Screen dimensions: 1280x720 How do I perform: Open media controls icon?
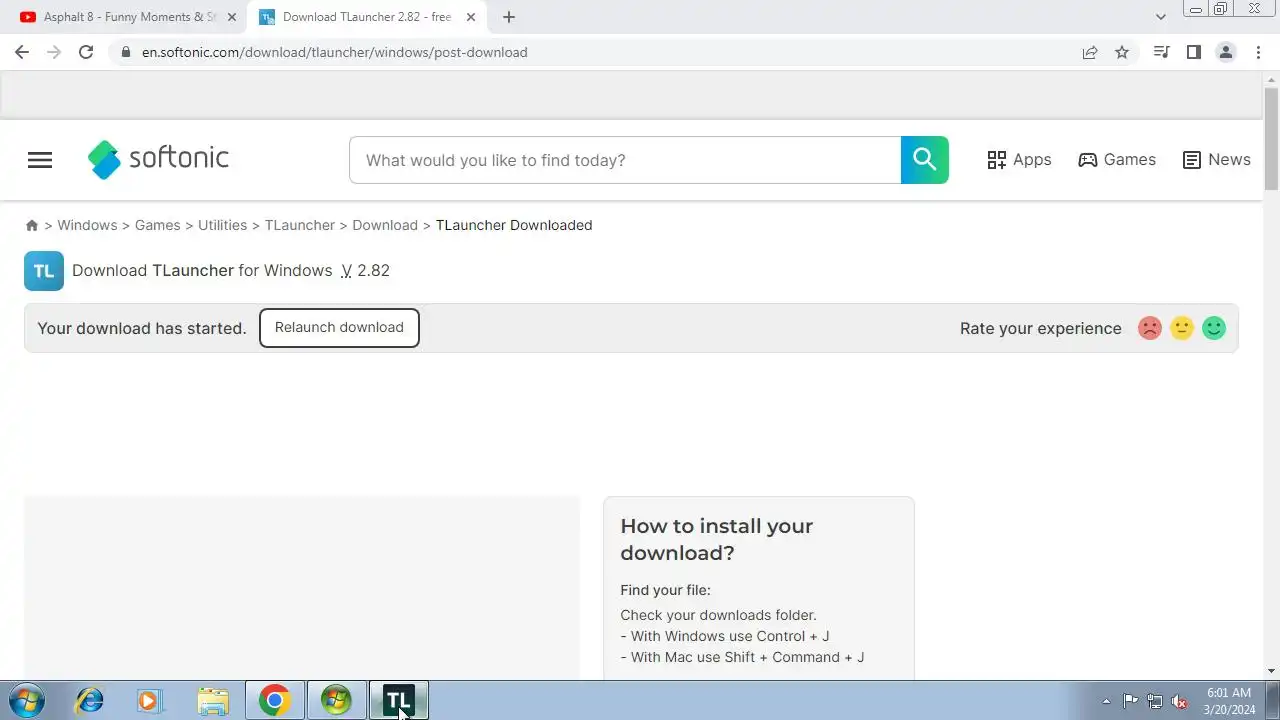[1161, 52]
